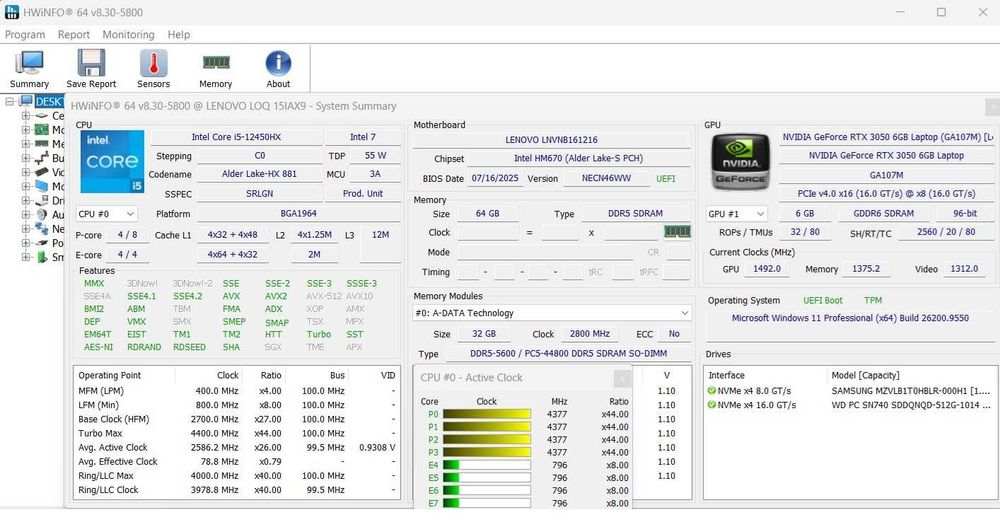This screenshot has width=1000, height=515.
Task: Select the Network tree node icon
Action: (x=41, y=229)
